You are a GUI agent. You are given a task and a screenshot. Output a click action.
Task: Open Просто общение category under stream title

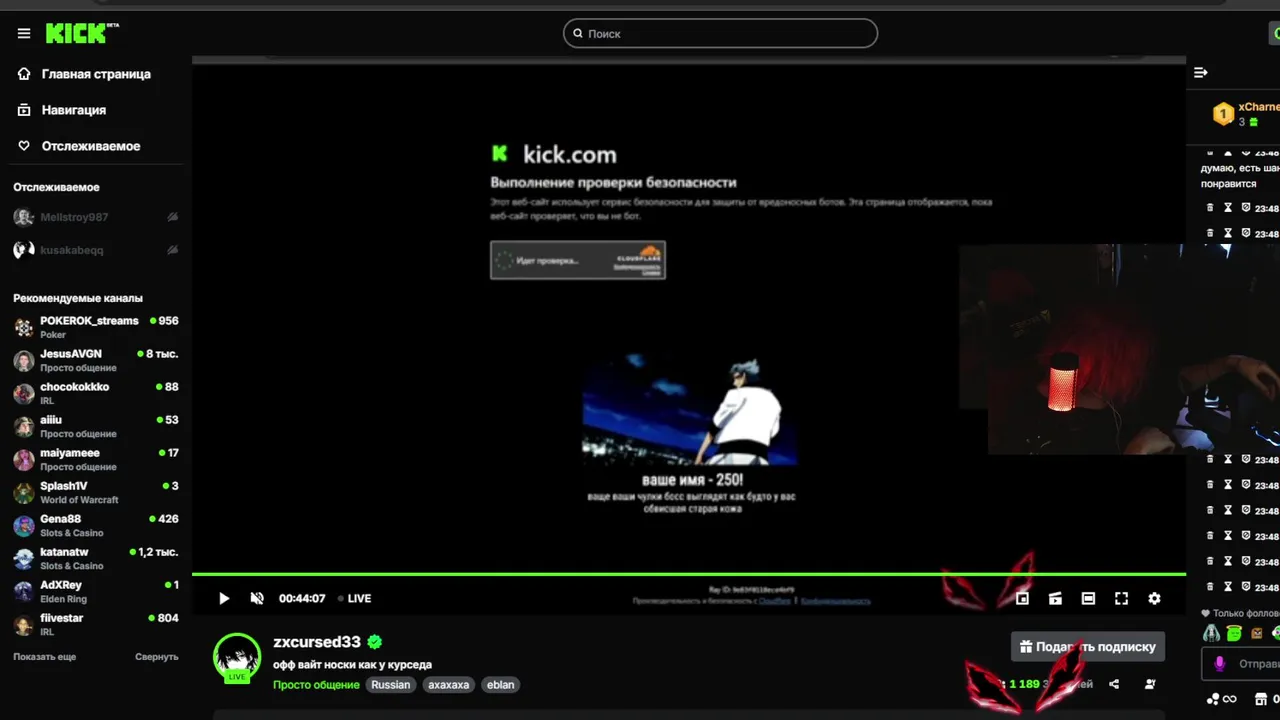pos(316,685)
